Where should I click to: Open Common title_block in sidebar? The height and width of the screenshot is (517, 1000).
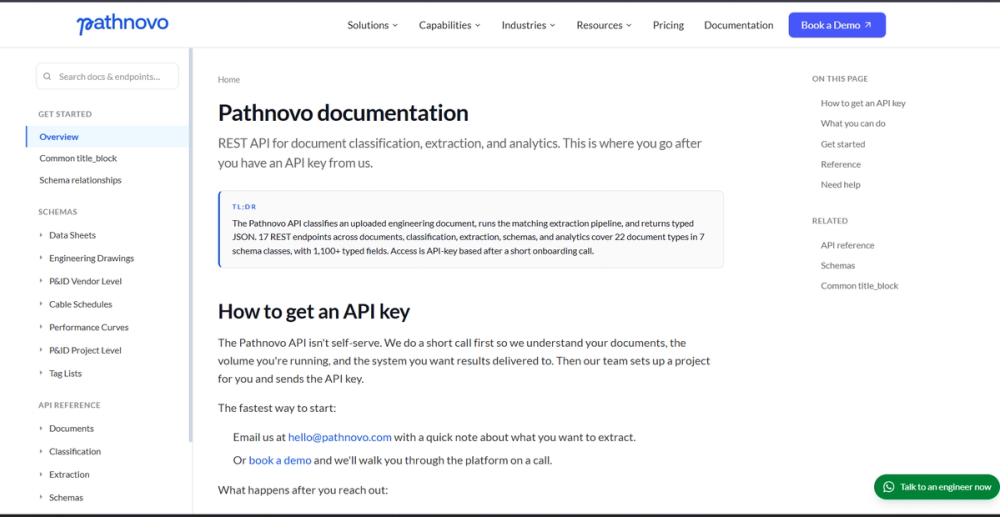tap(78, 158)
